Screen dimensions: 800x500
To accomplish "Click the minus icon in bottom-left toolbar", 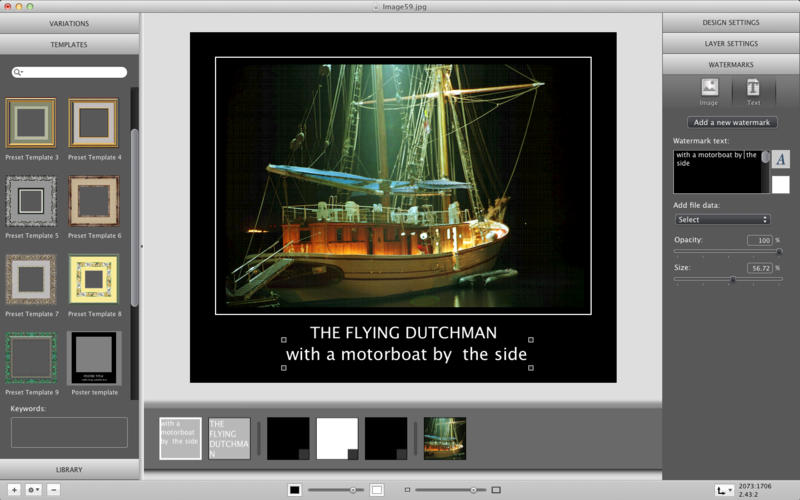I will point(54,490).
